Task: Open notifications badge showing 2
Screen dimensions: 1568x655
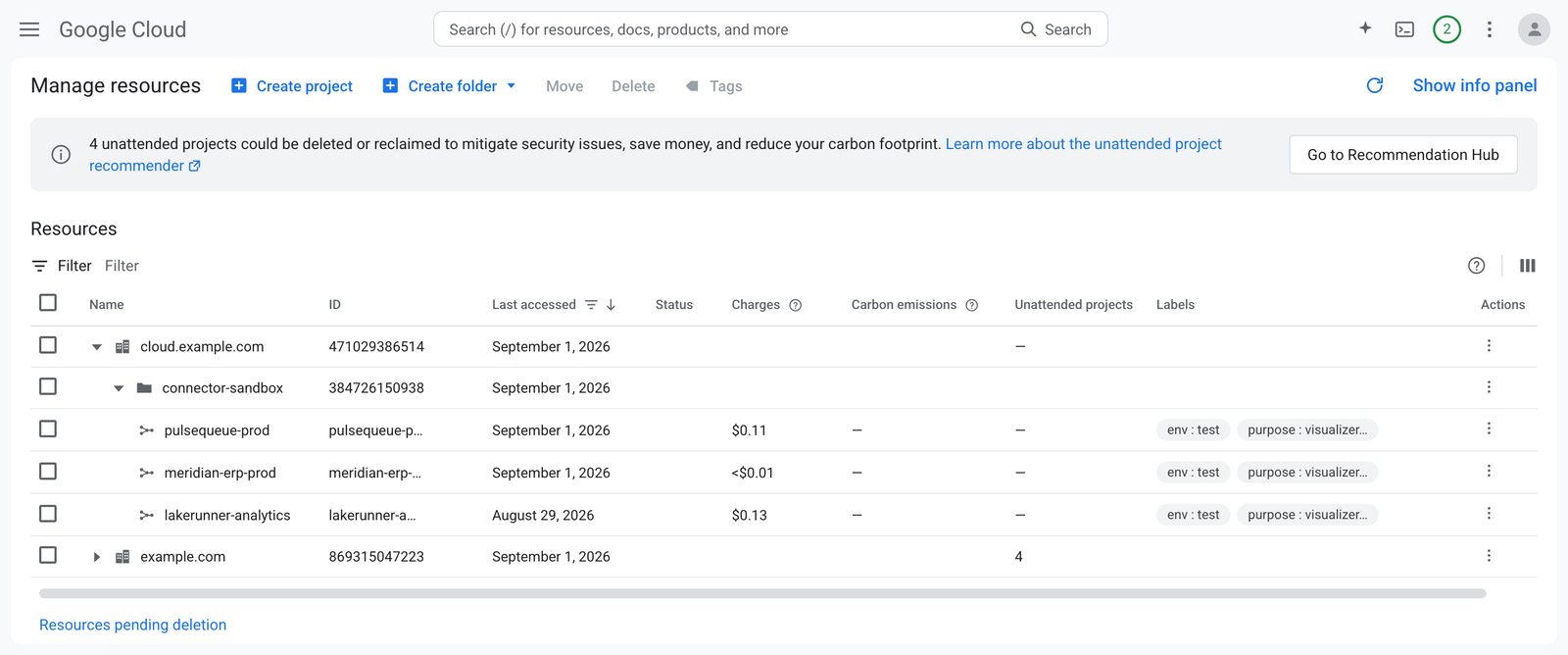Action: point(1446,29)
